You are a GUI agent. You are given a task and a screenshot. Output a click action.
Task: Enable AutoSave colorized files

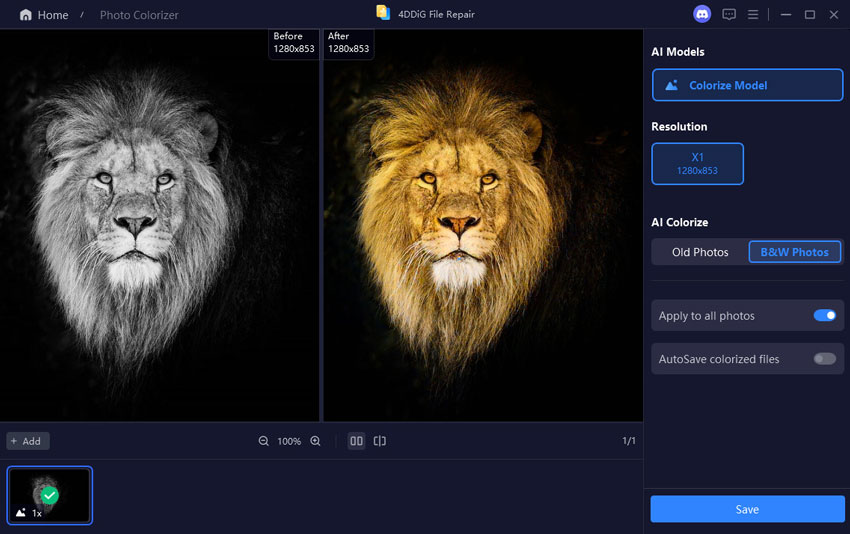click(825, 359)
